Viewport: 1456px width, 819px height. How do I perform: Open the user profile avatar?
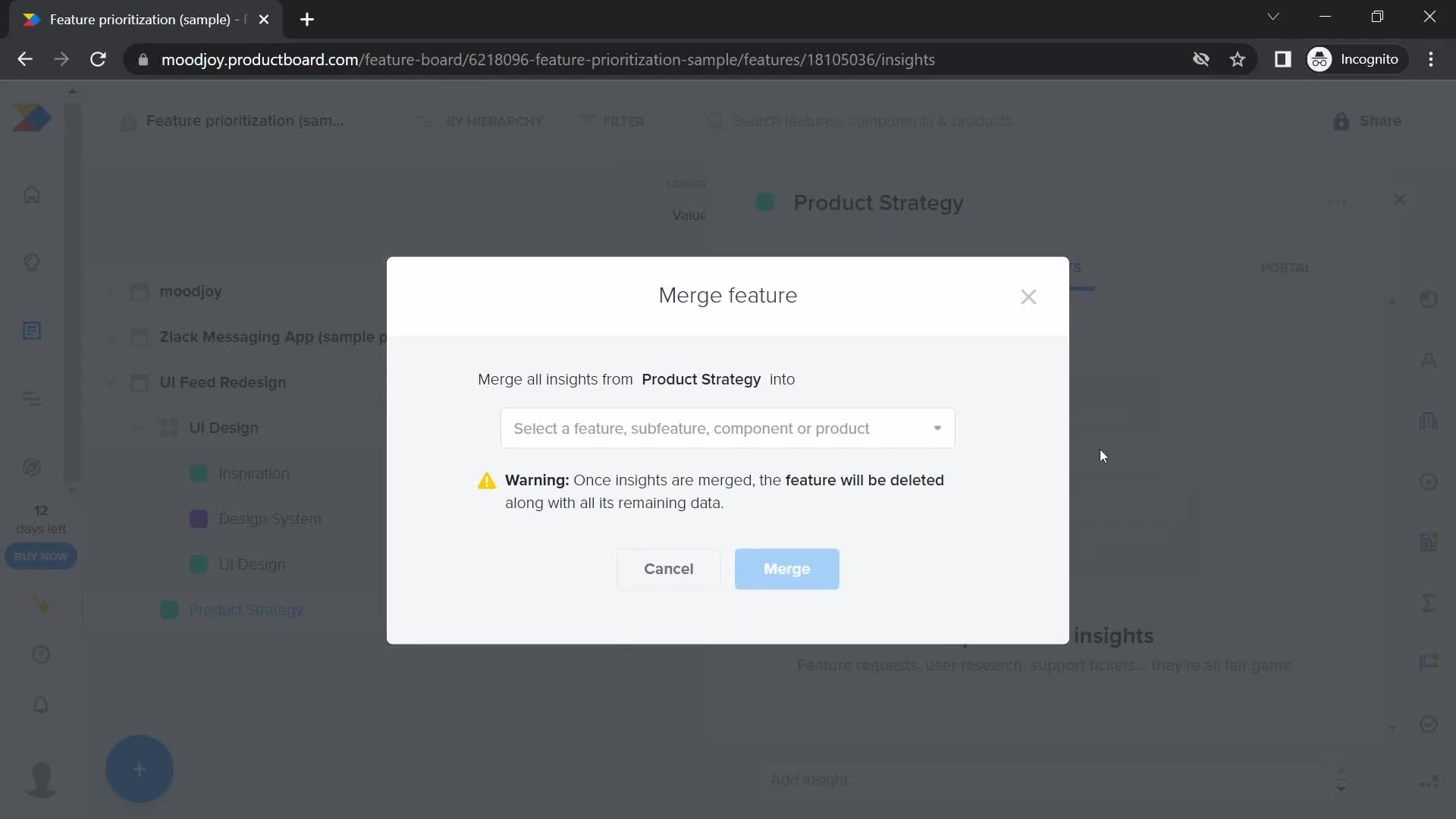coord(41,779)
